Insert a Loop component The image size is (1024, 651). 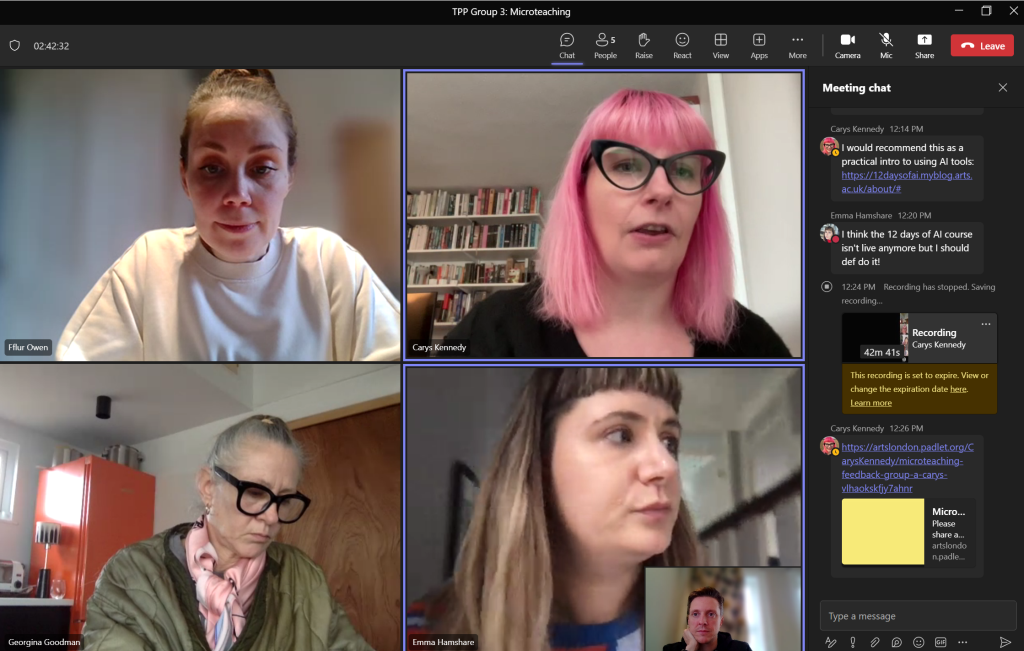pyautogui.click(x=897, y=642)
